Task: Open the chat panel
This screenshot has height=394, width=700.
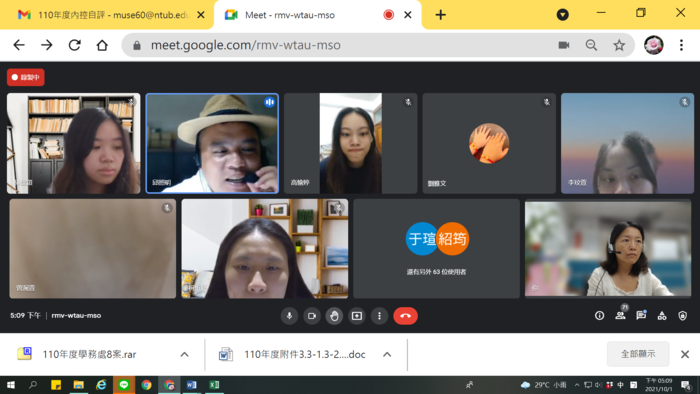Action: 641,315
